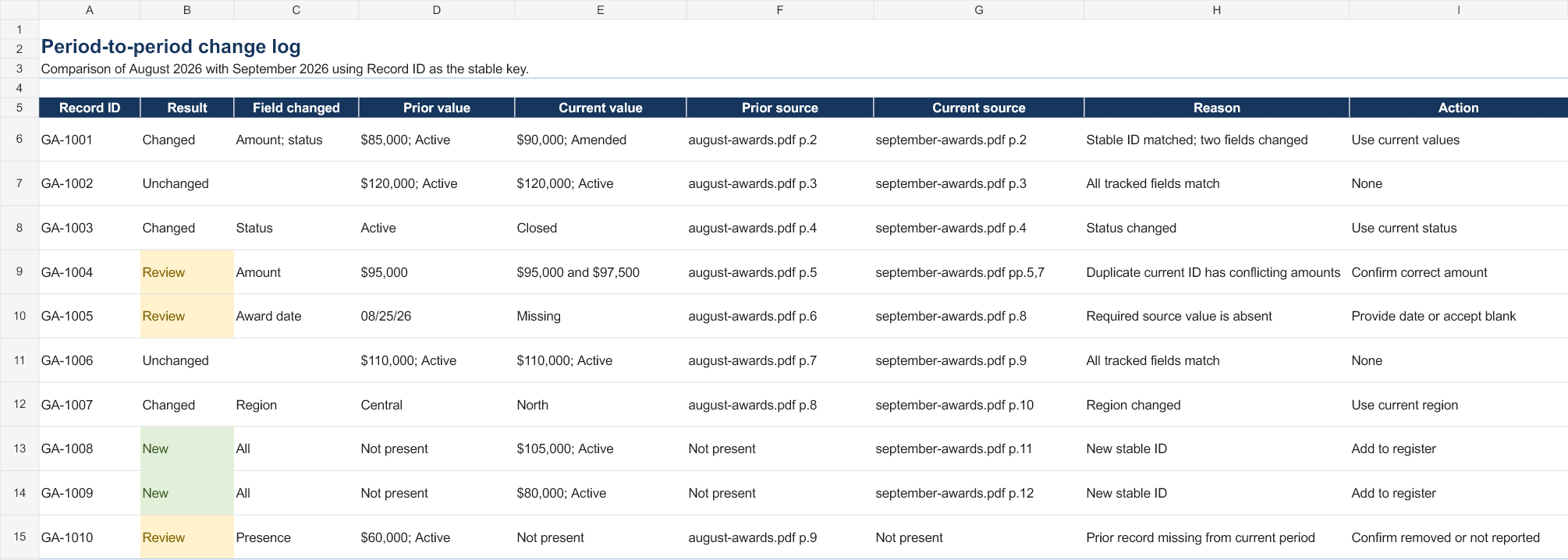Click the 'Prior source' header cell
Image resolution: width=1568 pixels, height=560 pixels.
pos(780,108)
